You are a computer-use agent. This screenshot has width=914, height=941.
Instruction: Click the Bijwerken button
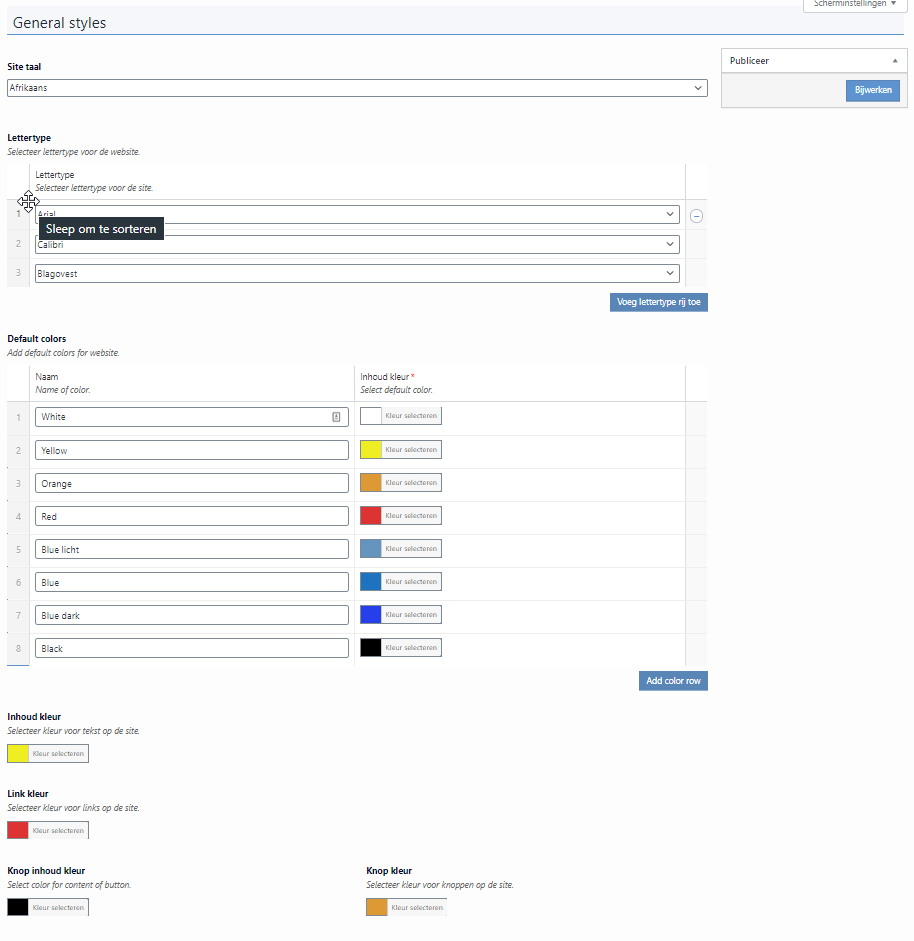click(x=873, y=91)
